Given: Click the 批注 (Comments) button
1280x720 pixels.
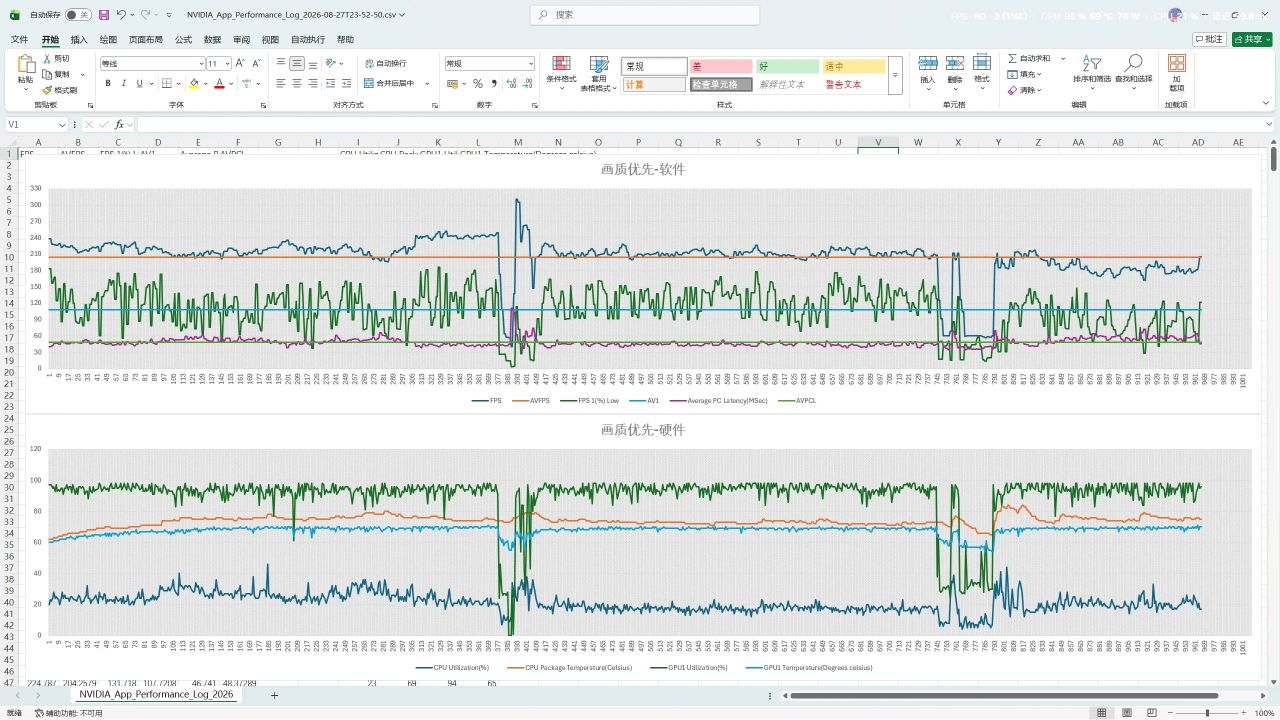Looking at the screenshot, I should [x=1209, y=39].
